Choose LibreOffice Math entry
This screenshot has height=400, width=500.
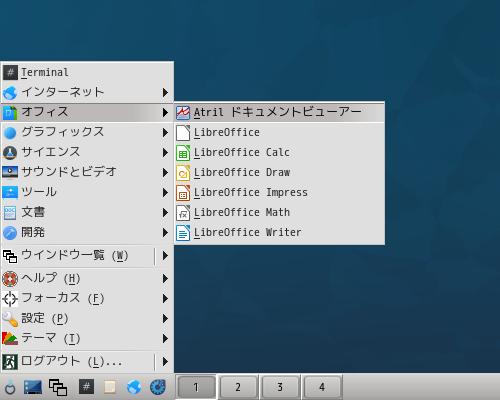pyautogui.click(x=279, y=212)
